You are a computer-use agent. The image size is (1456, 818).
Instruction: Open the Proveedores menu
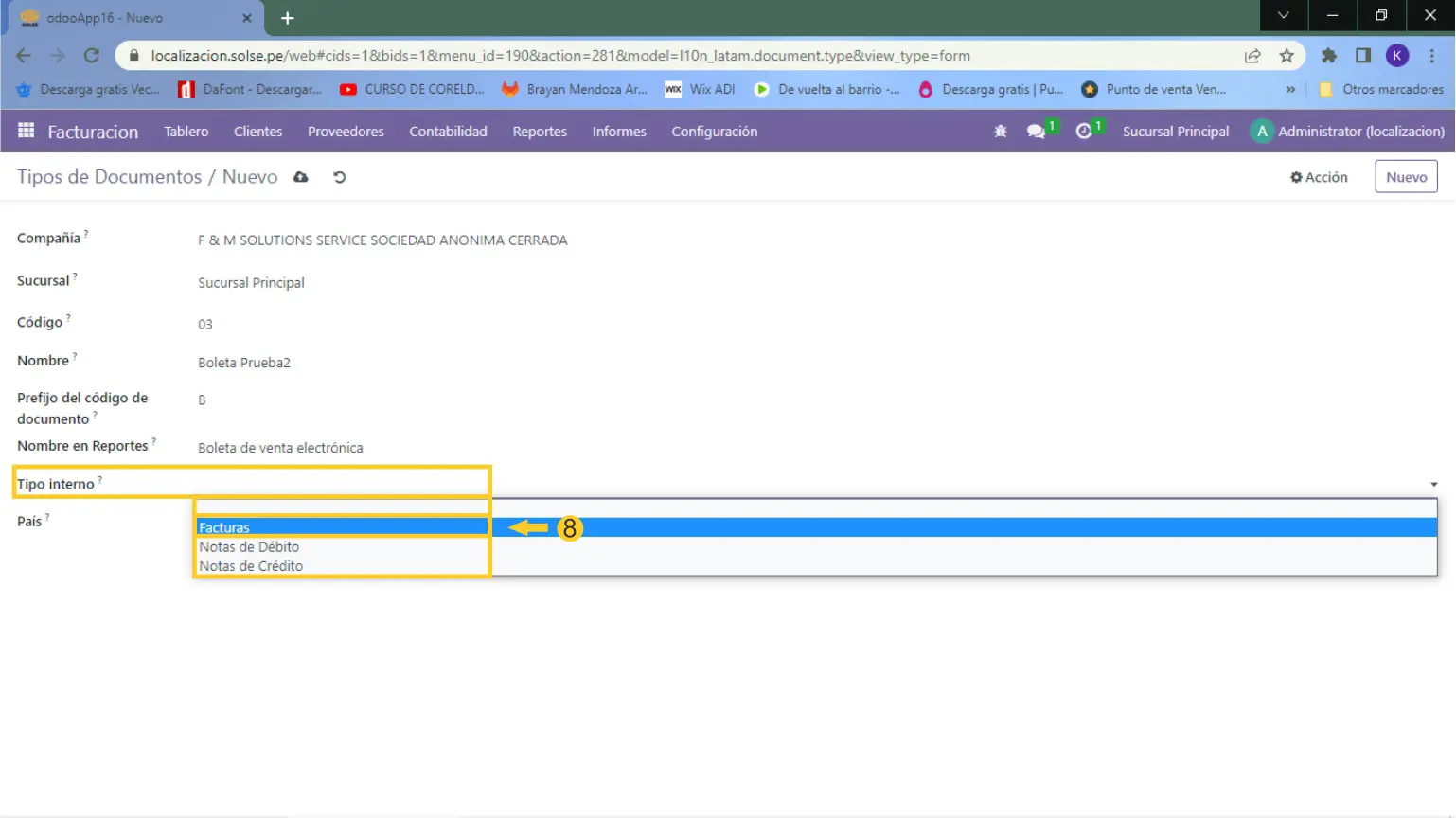coord(346,132)
